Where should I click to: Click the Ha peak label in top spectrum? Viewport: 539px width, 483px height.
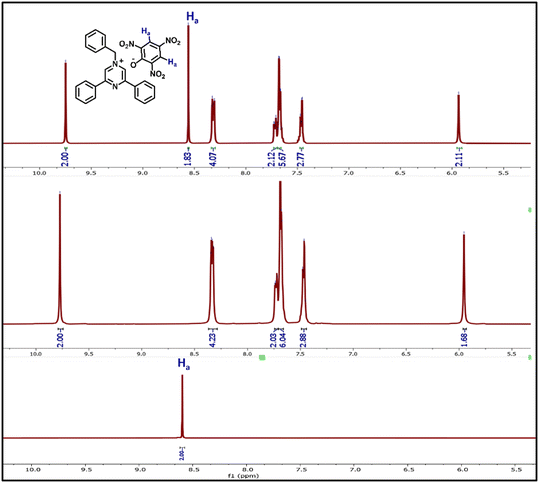[192, 18]
